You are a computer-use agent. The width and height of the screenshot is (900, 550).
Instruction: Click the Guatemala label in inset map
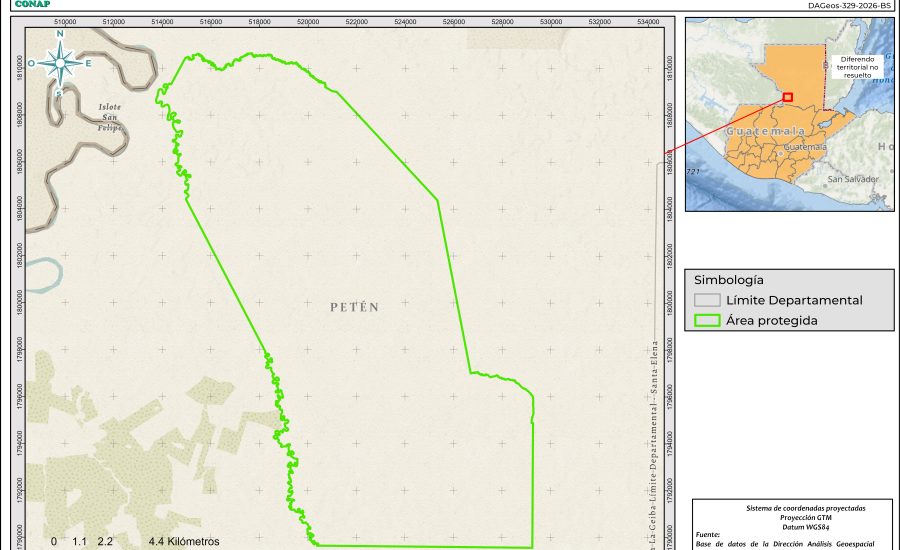pyautogui.click(x=765, y=132)
